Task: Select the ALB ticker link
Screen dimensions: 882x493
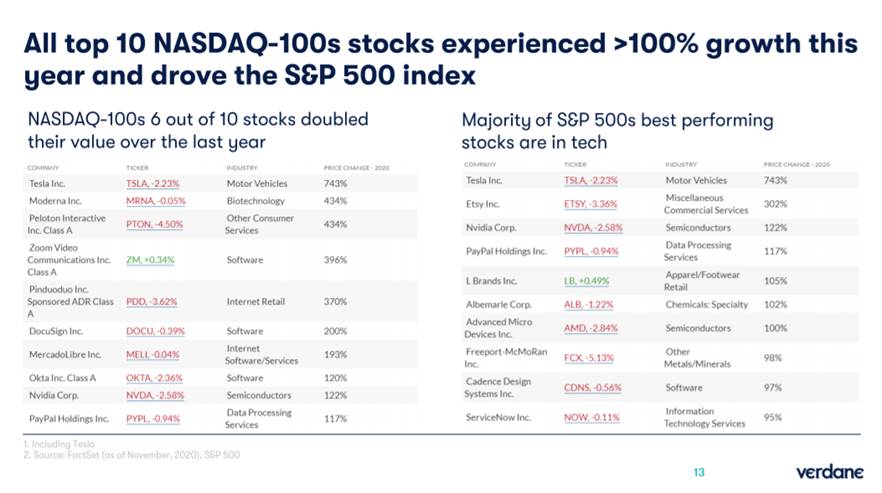Action: 589,304
